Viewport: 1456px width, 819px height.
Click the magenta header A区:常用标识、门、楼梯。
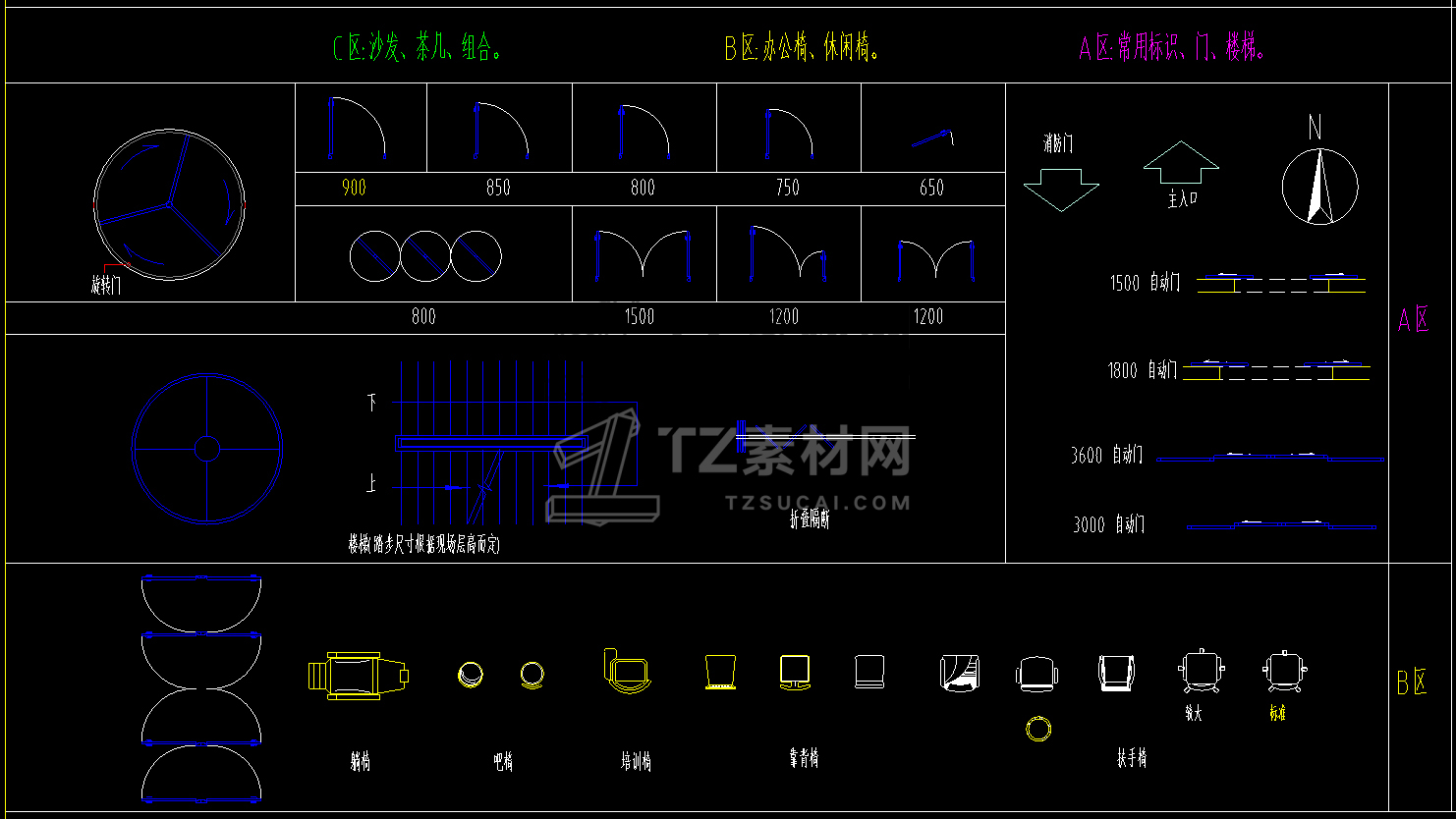(1172, 47)
